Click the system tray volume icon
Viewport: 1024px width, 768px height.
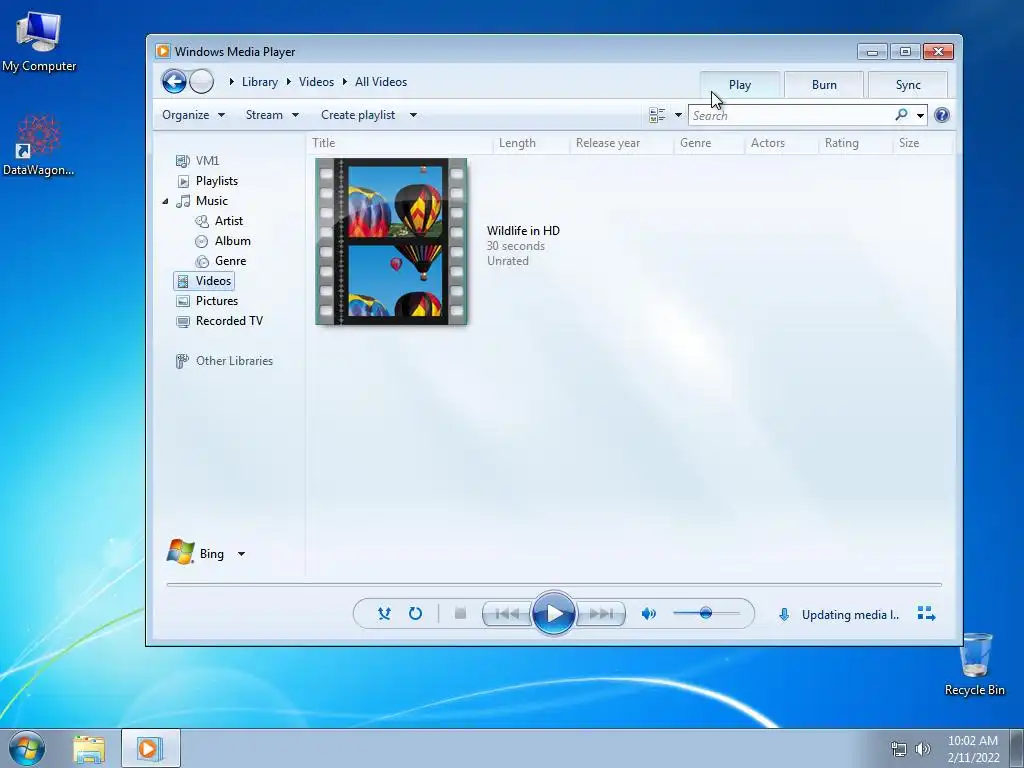tap(923, 749)
